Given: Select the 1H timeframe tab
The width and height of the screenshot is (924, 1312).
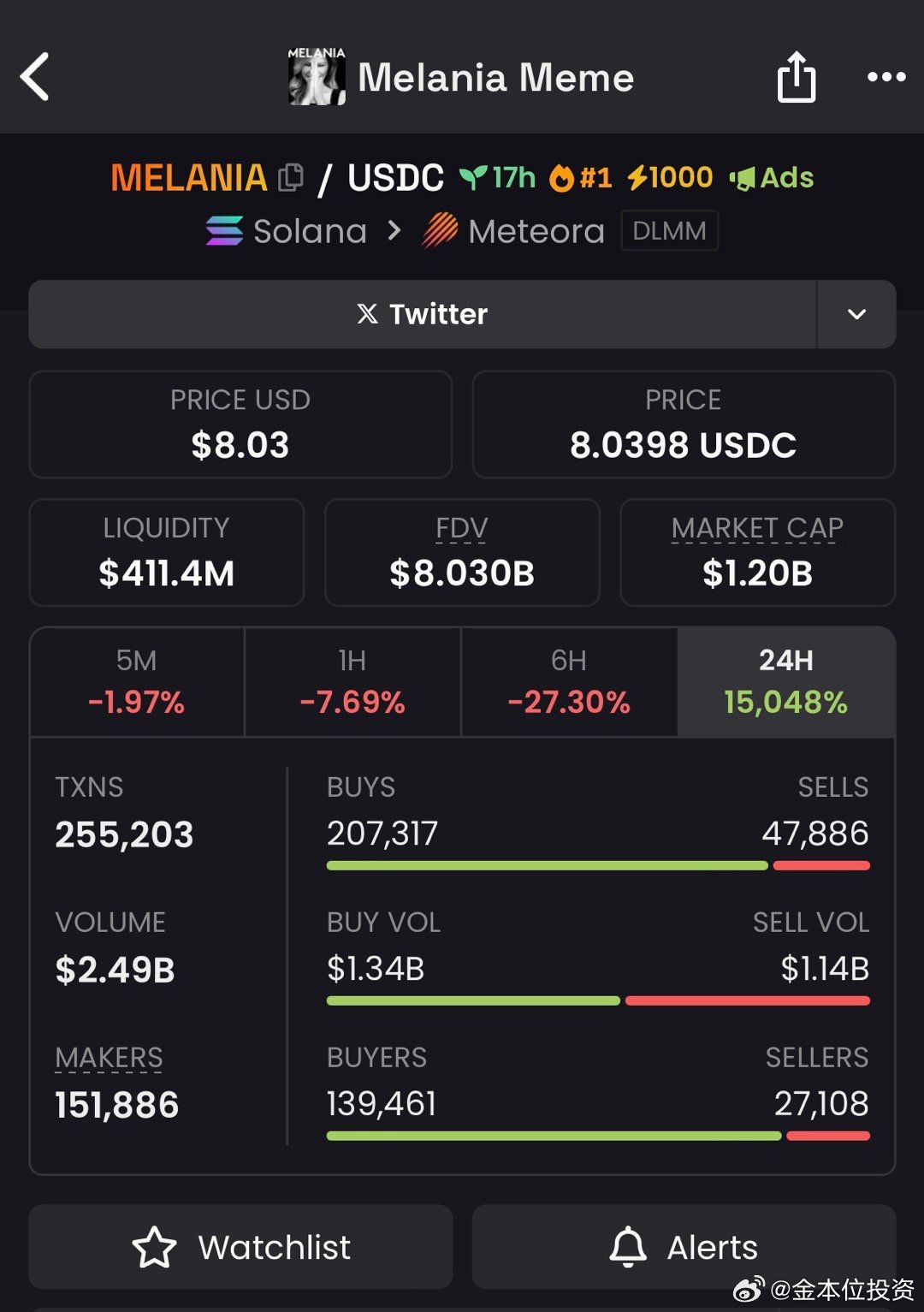Looking at the screenshot, I should click(352, 682).
